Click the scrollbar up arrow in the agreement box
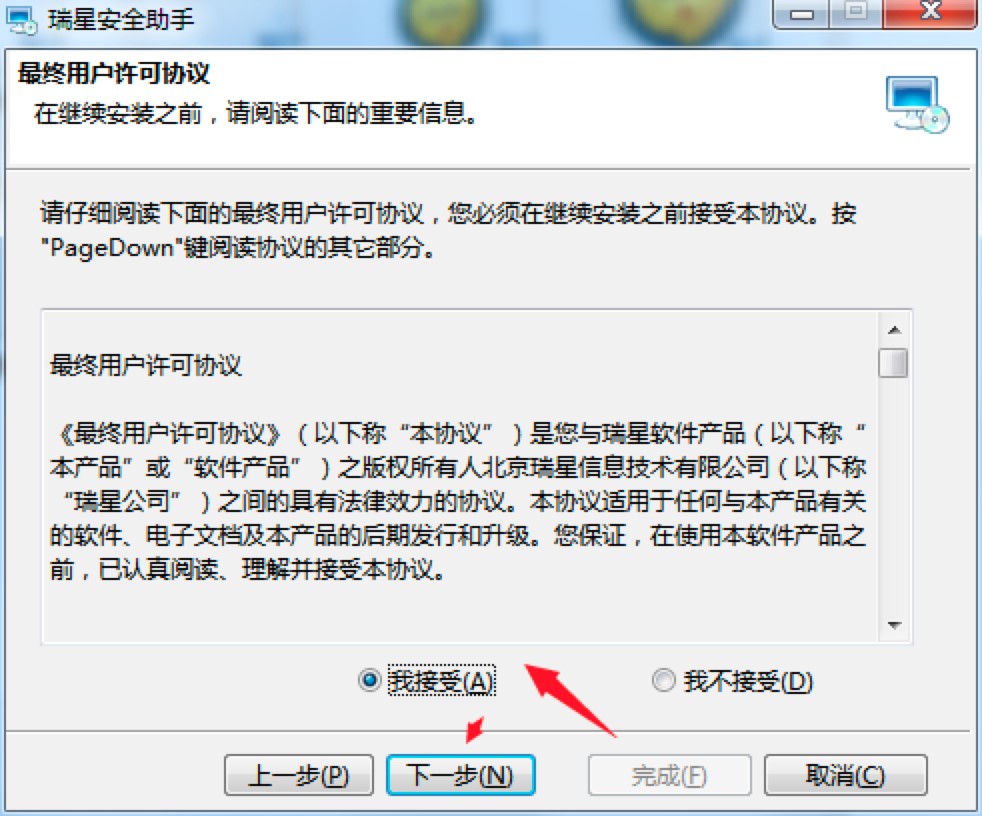This screenshot has height=816, width=982. [894, 329]
